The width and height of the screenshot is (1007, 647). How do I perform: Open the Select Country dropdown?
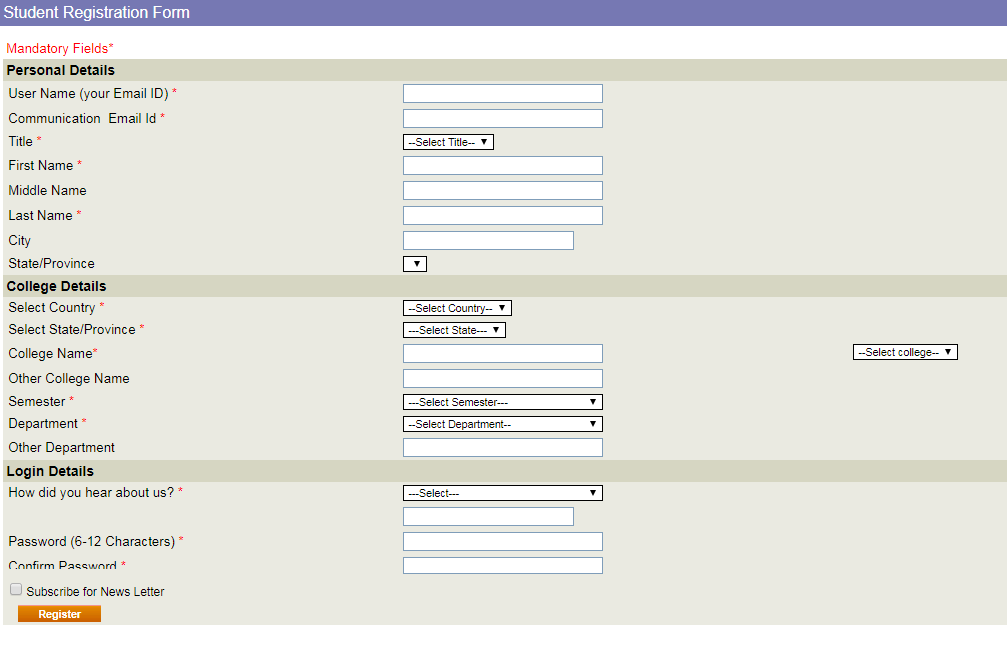tap(457, 308)
